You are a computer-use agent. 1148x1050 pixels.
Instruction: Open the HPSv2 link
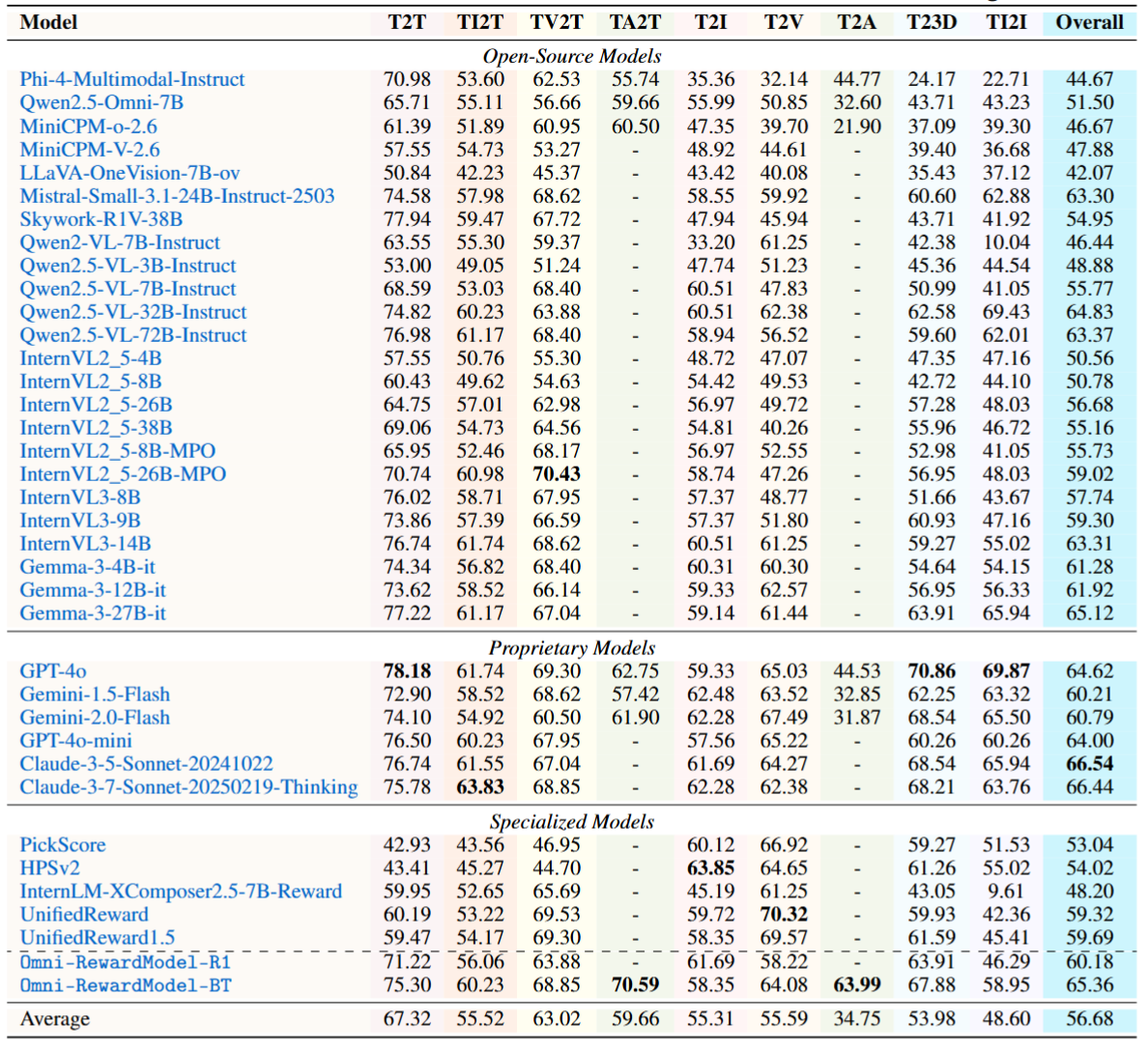[x=50, y=867]
